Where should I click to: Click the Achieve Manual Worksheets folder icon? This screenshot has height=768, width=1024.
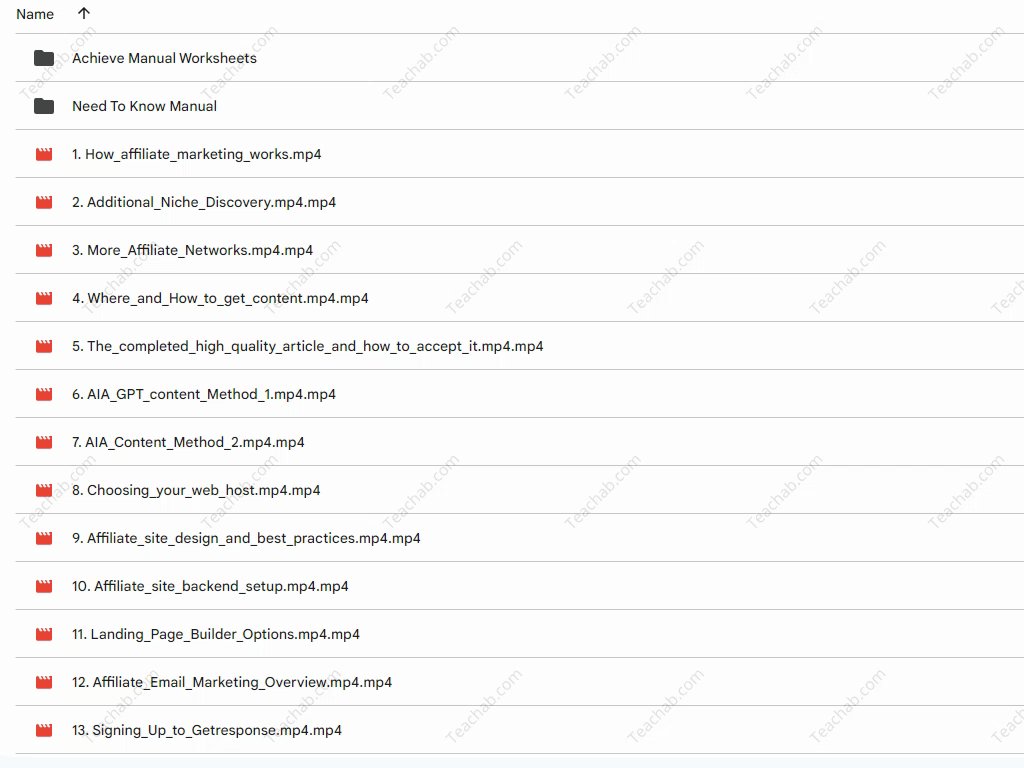(44, 58)
